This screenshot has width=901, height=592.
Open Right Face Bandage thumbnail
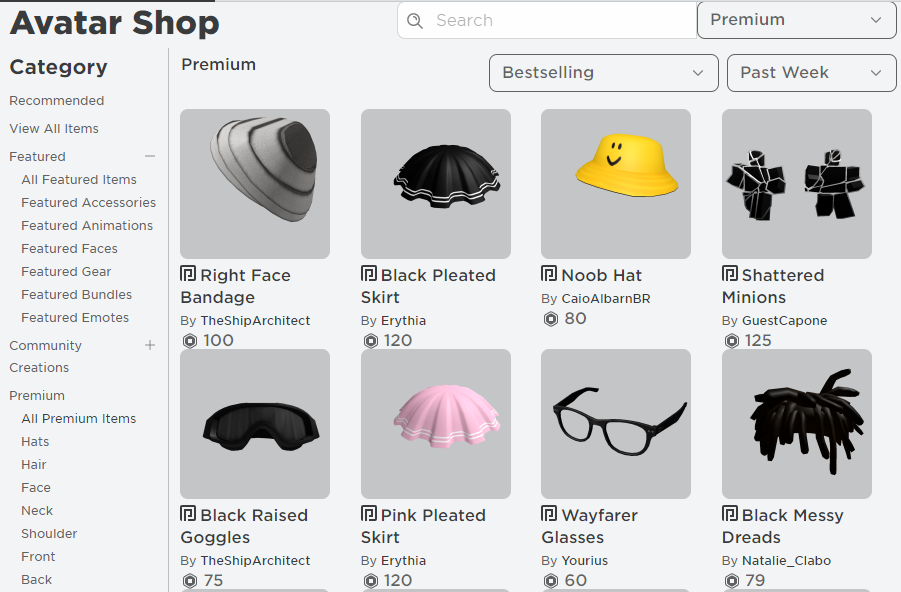255,184
